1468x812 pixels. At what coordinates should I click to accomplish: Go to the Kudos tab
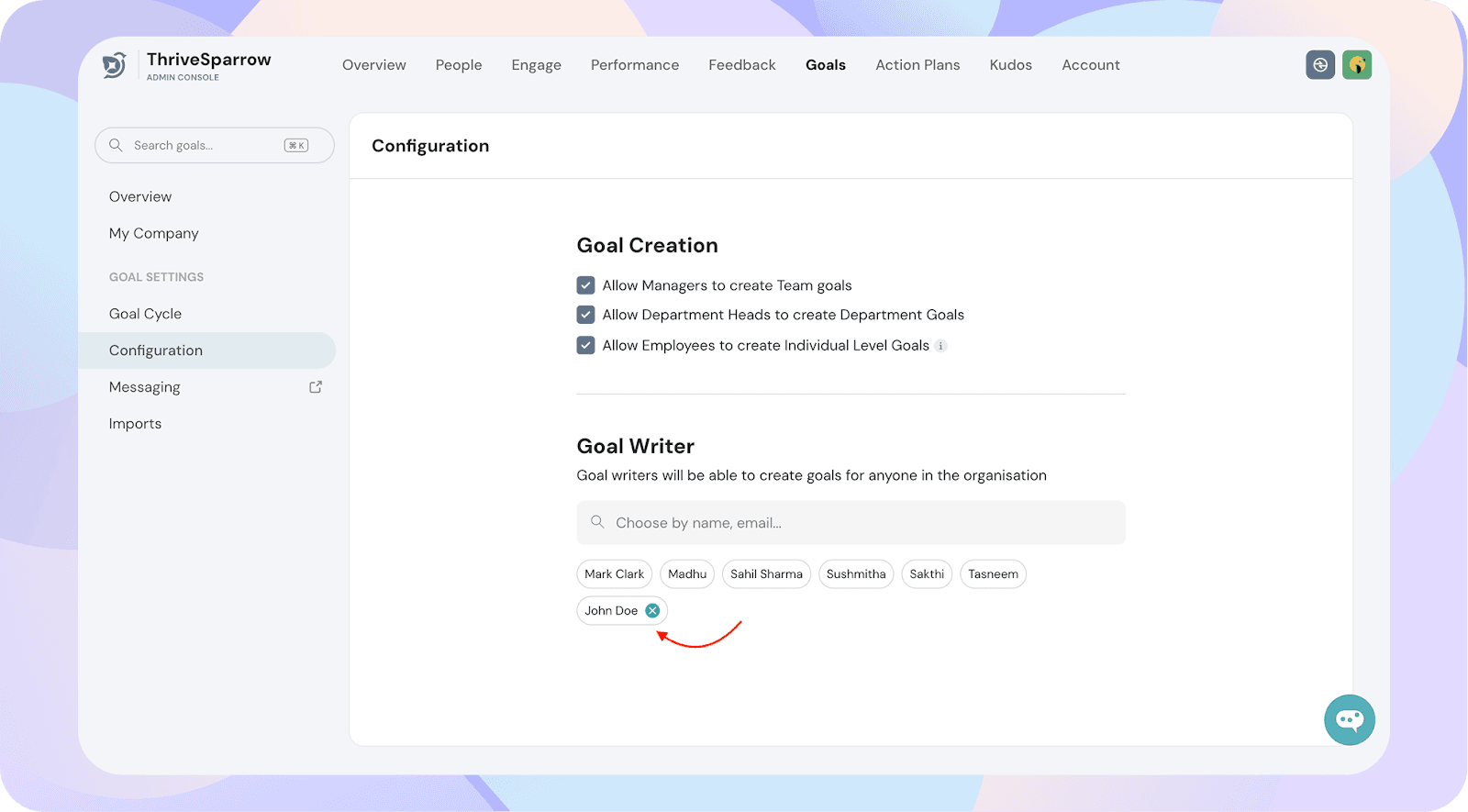point(1010,65)
